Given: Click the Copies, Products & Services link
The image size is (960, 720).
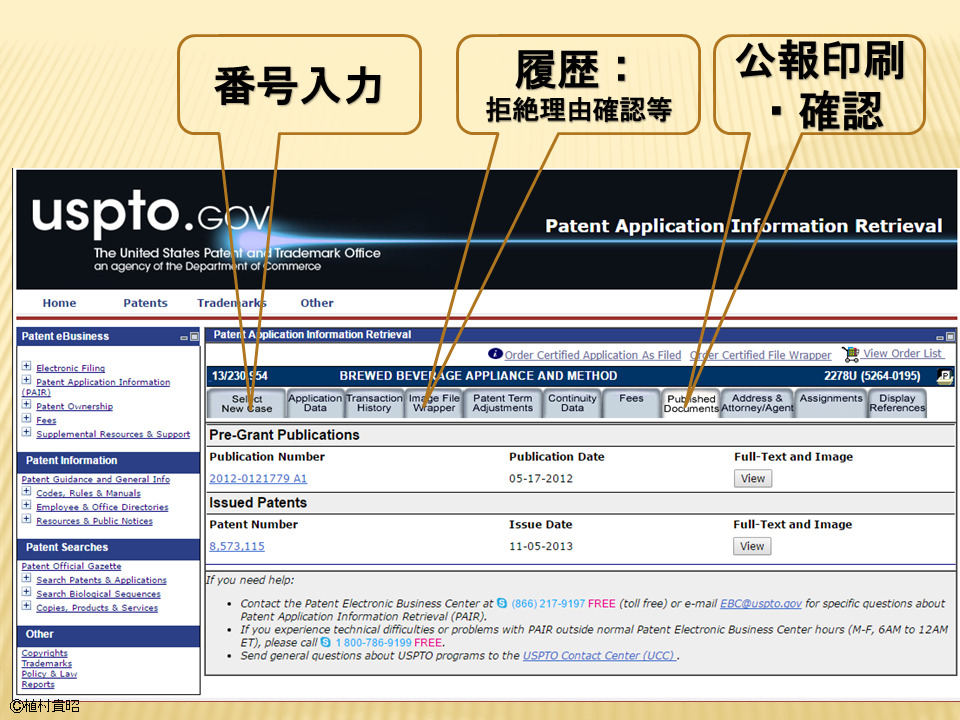Looking at the screenshot, I should [x=97, y=608].
